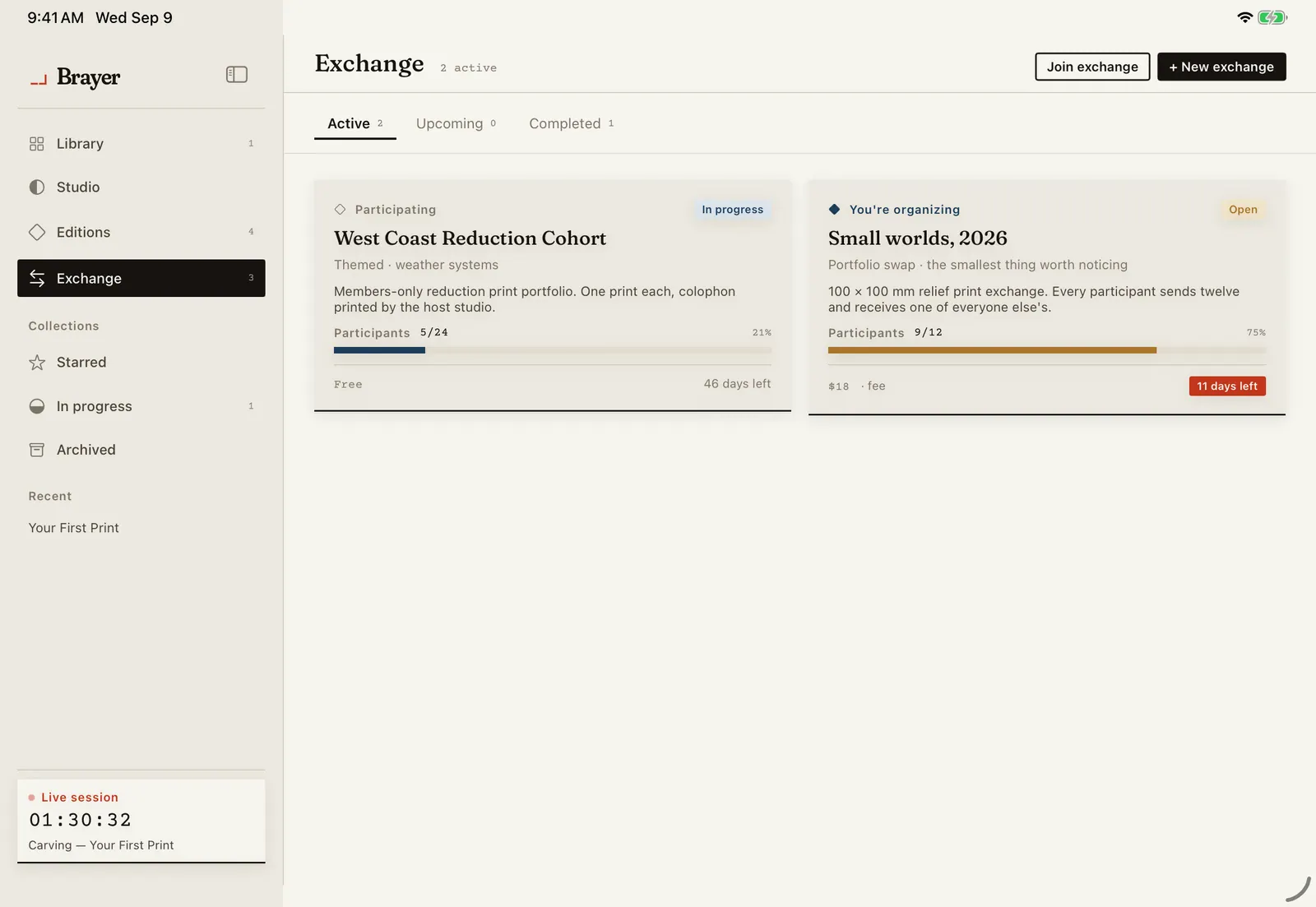Screen dimensions: 1316x907
Task: Click the Open status badge
Action: [1243, 210]
